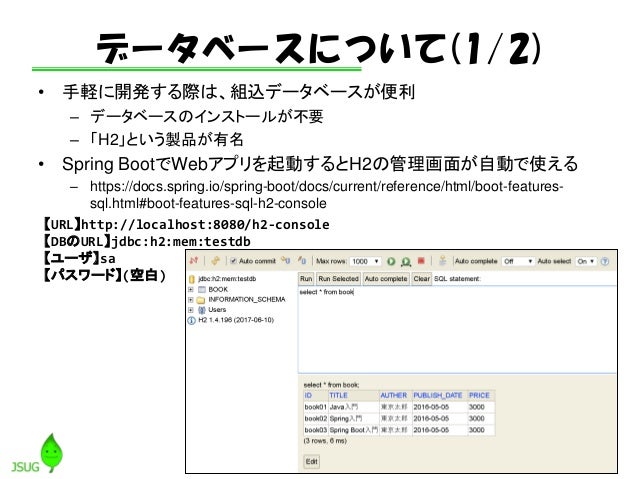Open the Auto complete Off dropdown

click(x=518, y=261)
